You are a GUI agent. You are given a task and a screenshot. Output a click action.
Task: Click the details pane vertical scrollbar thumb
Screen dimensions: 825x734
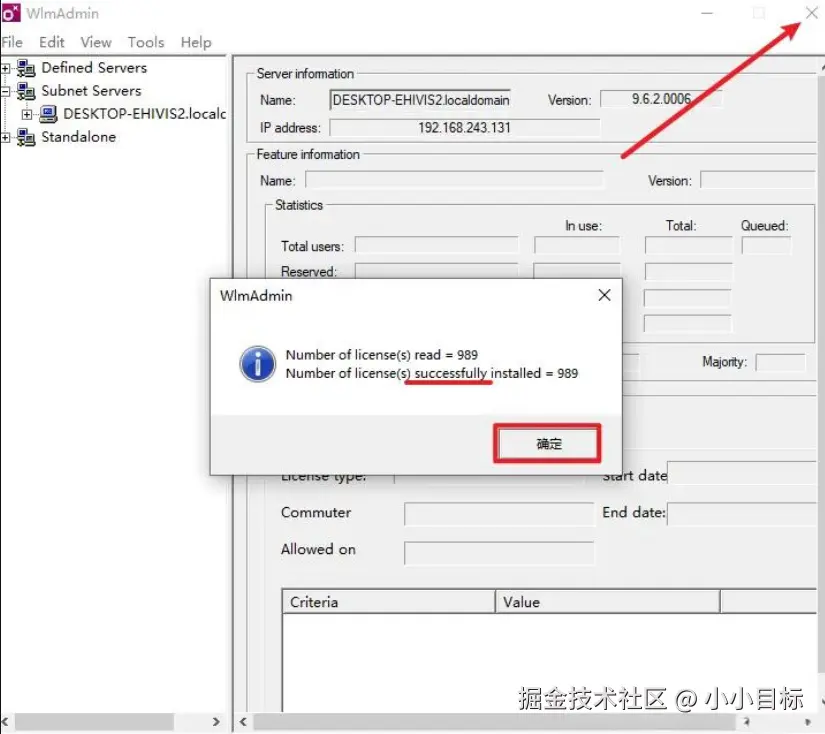[x=821, y=374]
